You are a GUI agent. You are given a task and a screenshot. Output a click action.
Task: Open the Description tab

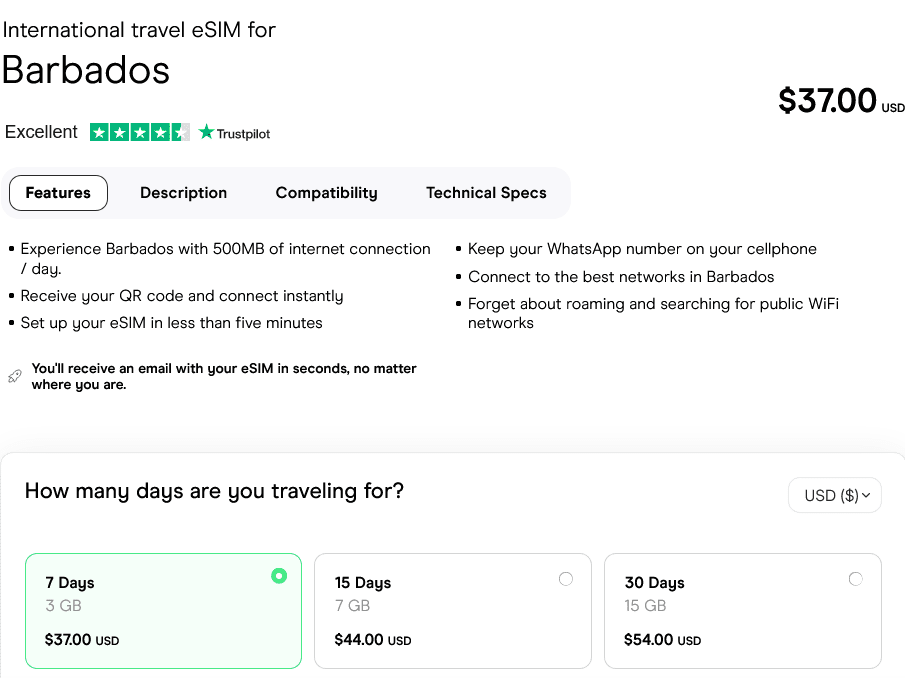click(x=183, y=193)
